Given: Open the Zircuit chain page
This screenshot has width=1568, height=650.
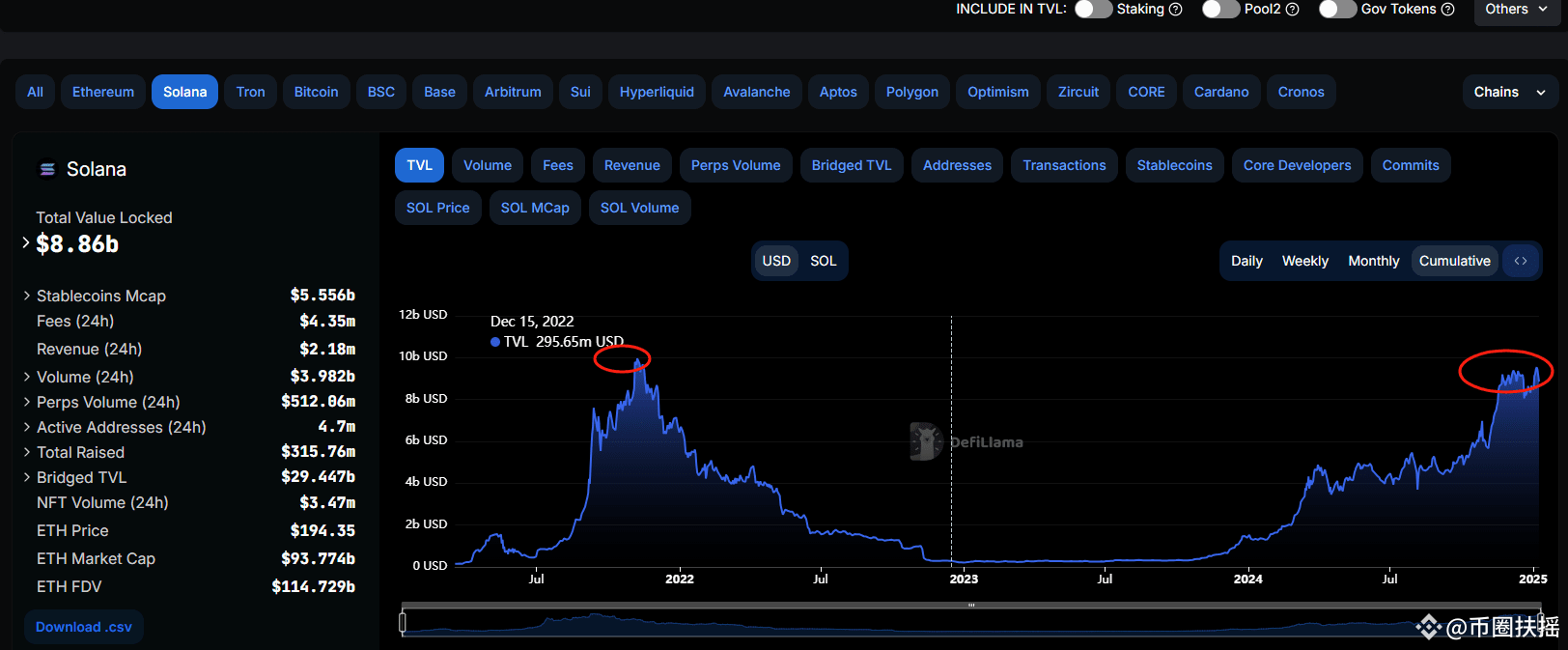Looking at the screenshot, I should pos(1078,92).
